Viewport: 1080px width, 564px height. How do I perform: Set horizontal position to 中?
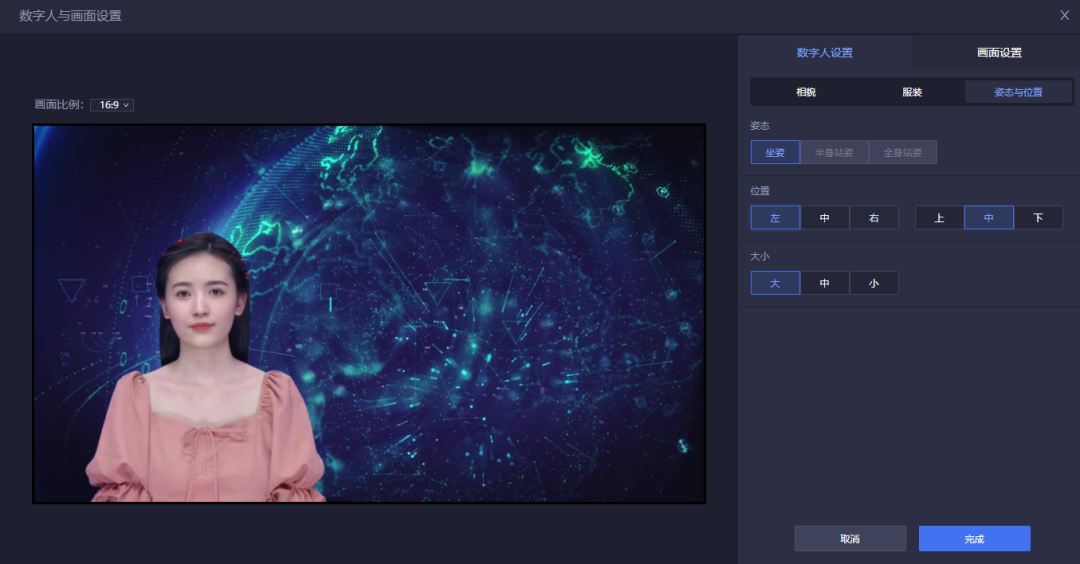tap(825, 218)
